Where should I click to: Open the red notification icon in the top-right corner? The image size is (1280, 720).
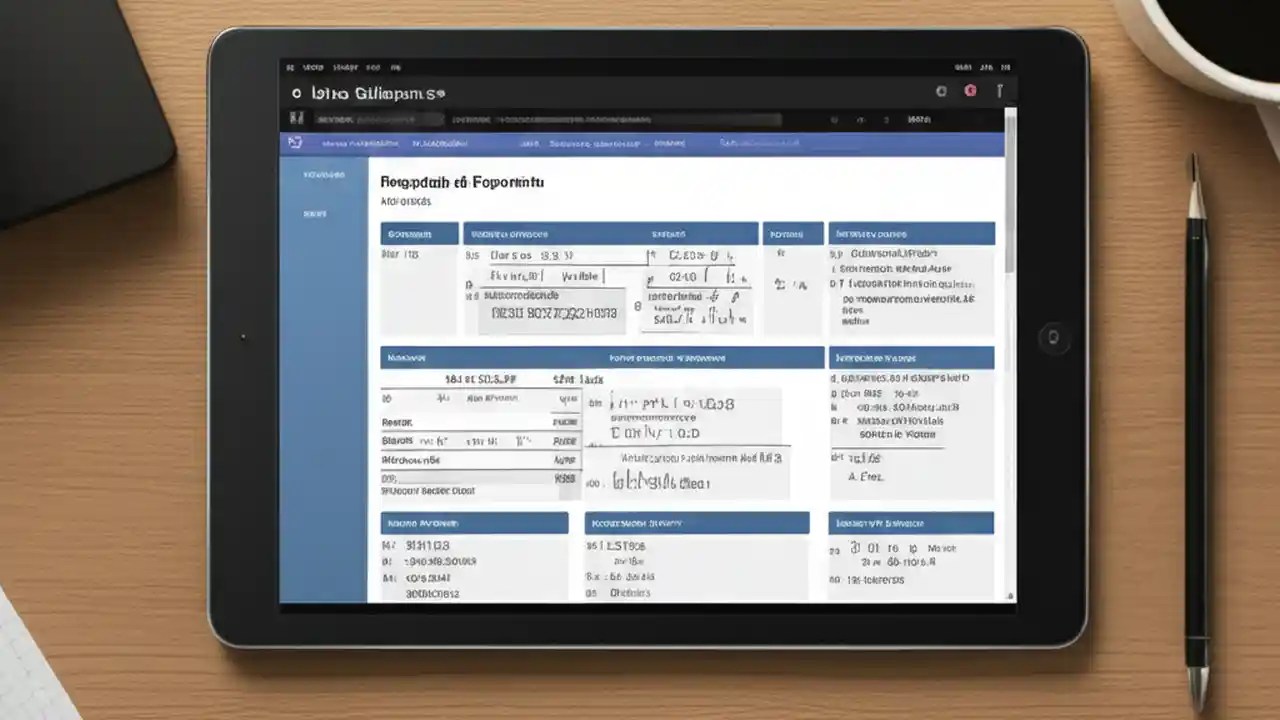coord(970,91)
